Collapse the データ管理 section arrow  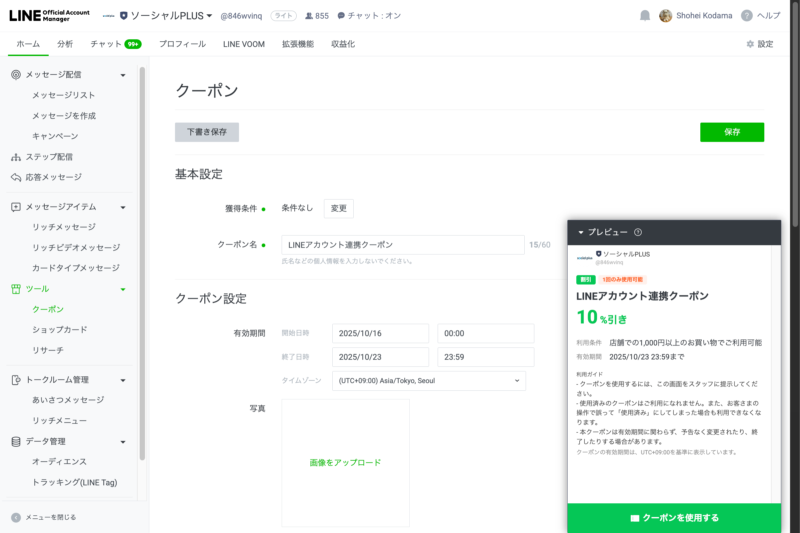pos(123,442)
